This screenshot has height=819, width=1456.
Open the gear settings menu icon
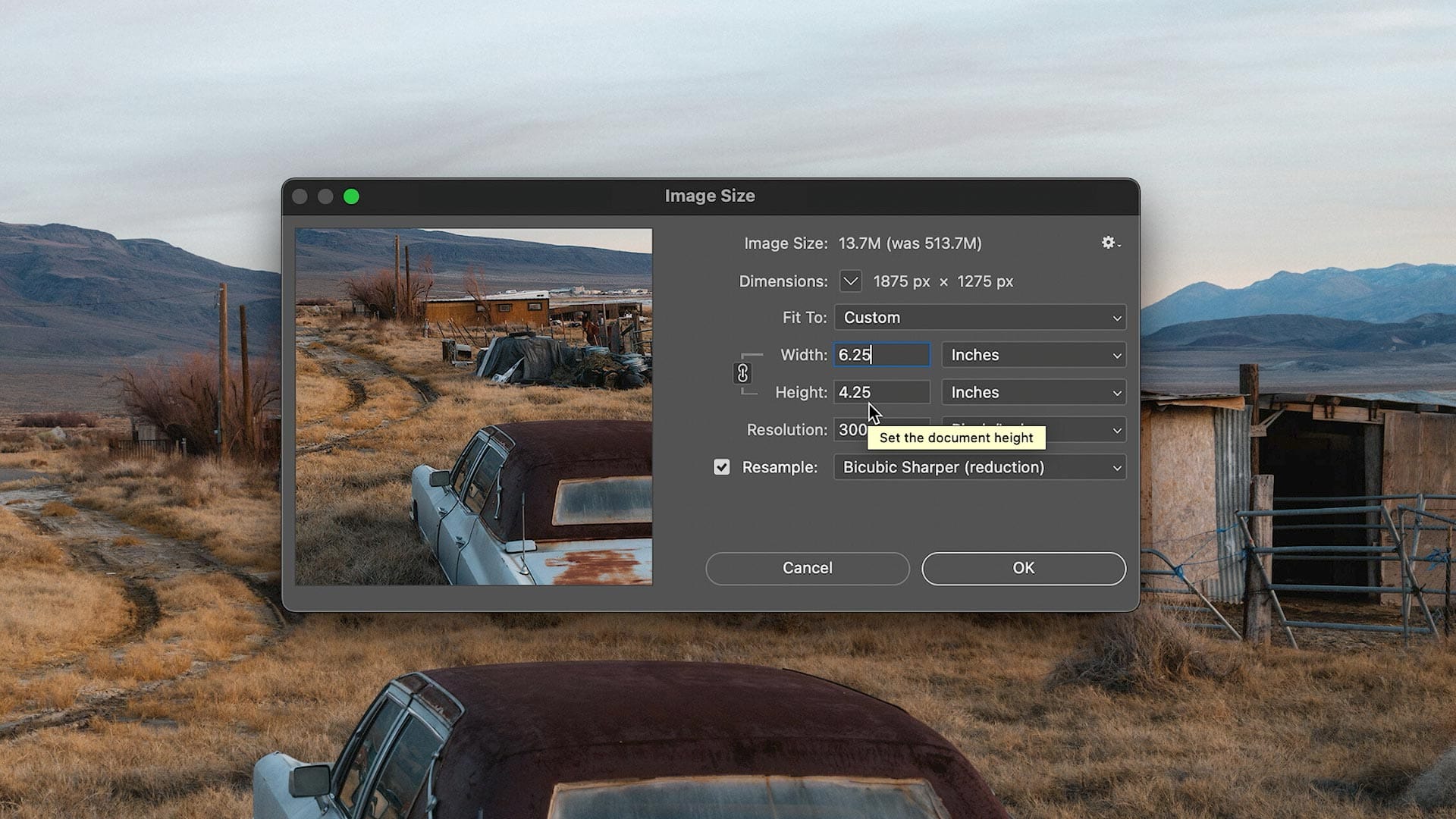(1109, 243)
